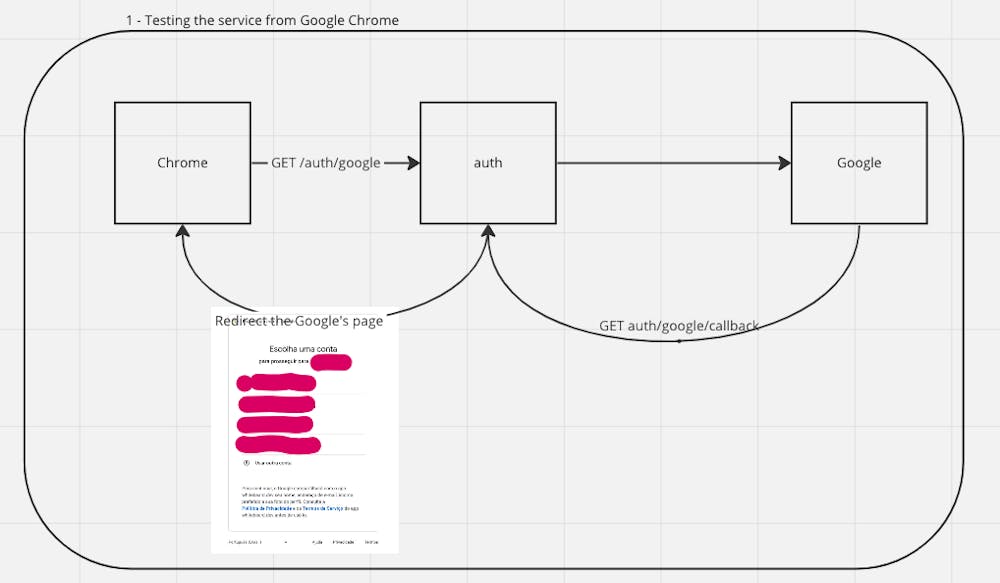Click the "GET /auth/google" arrow label

[327, 162]
